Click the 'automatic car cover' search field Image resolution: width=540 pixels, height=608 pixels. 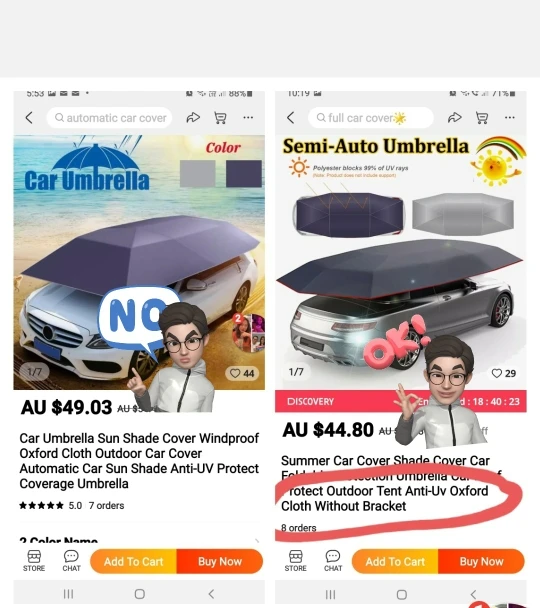click(x=110, y=117)
